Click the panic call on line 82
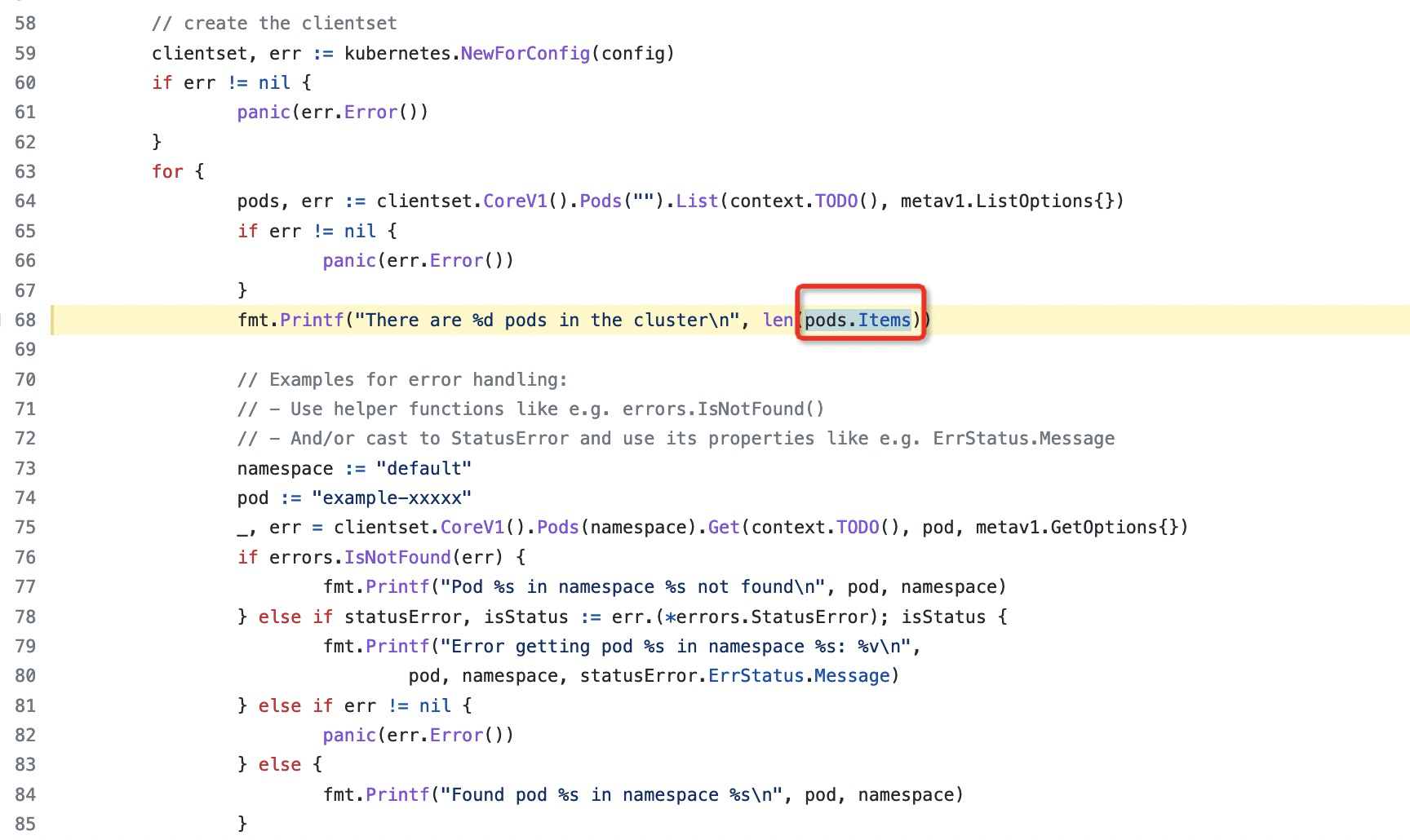This screenshot has width=1410, height=840. click(349, 735)
